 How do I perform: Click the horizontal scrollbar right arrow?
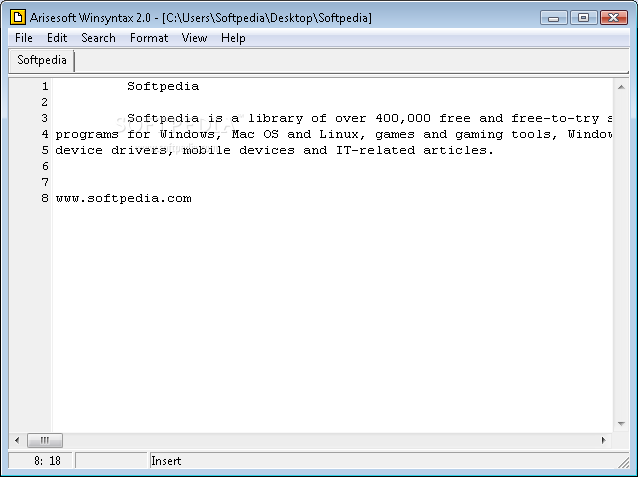point(603,440)
